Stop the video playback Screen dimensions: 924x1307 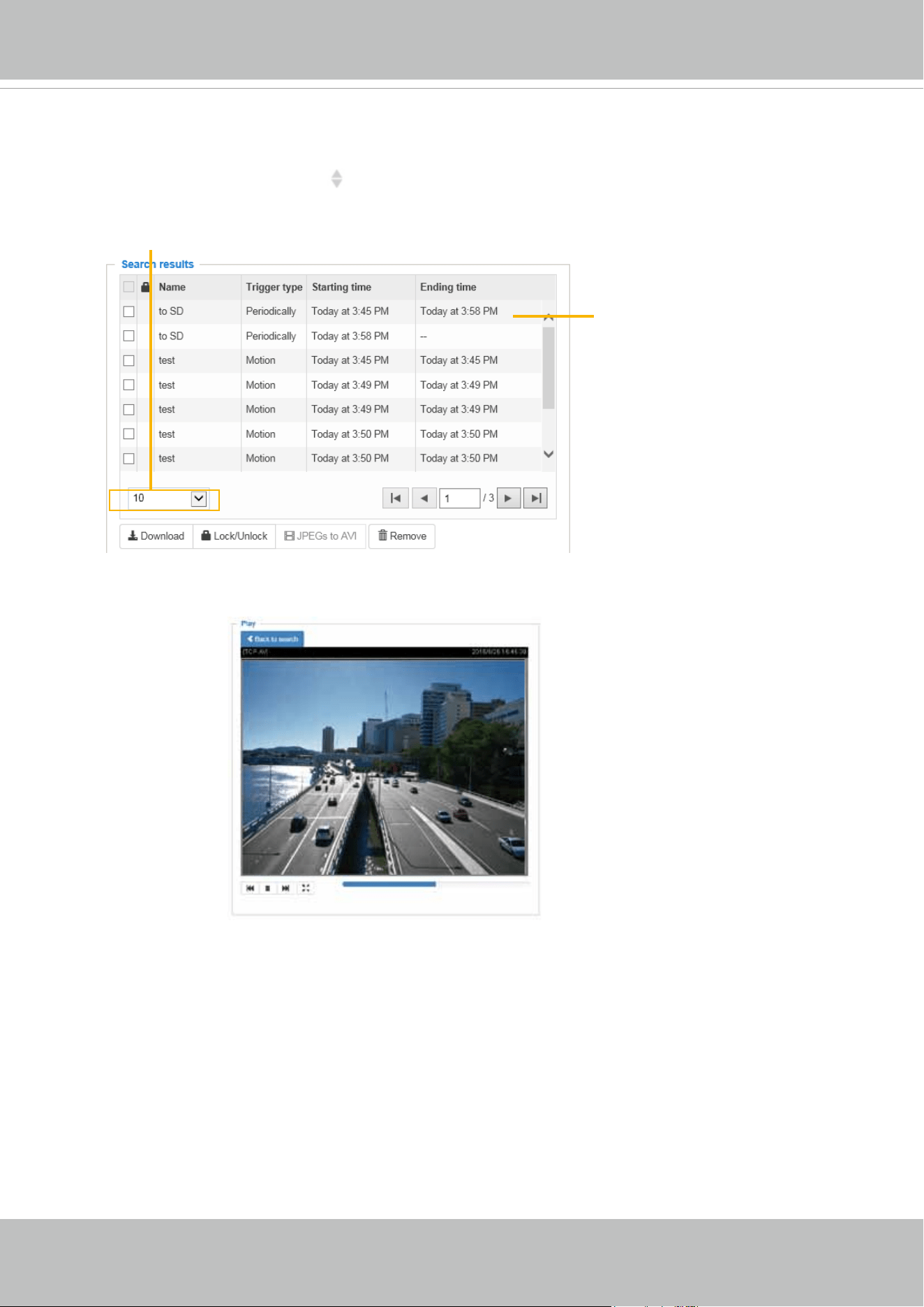click(x=267, y=888)
